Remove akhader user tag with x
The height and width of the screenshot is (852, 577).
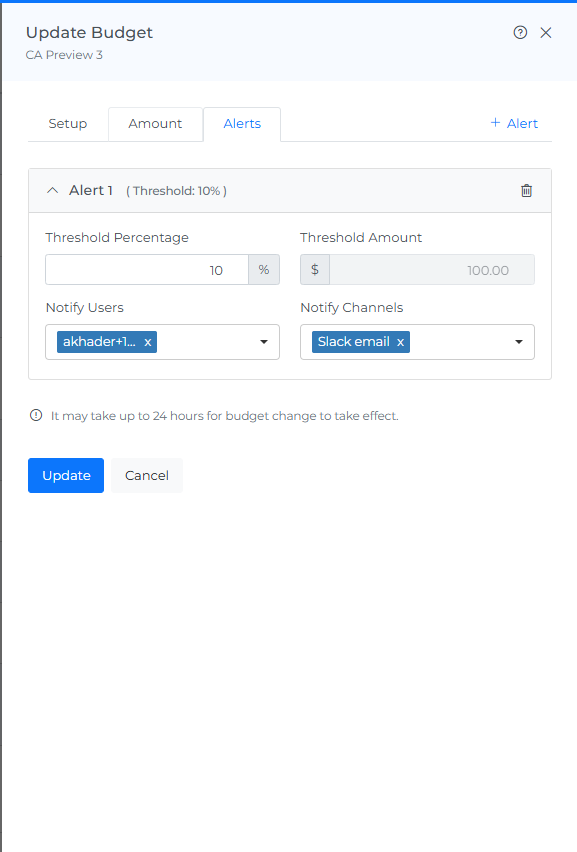coord(147,342)
